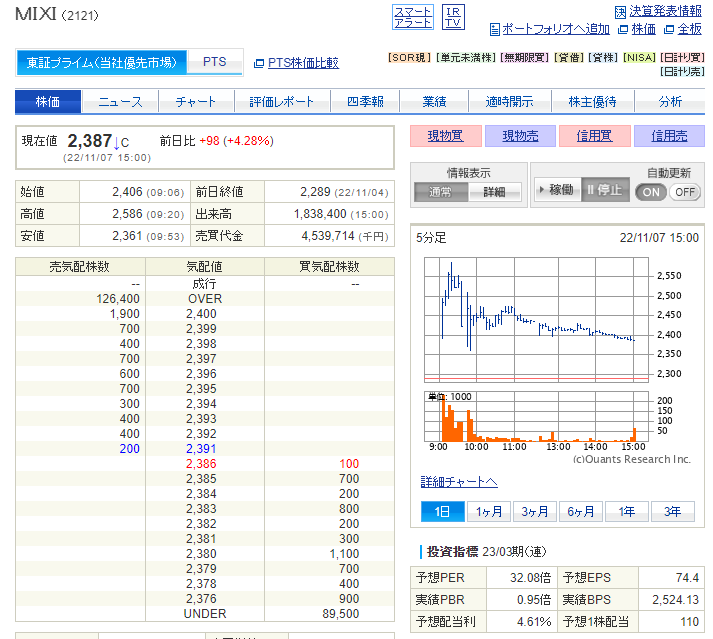Click the 停止 pause button

tap(605, 189)
